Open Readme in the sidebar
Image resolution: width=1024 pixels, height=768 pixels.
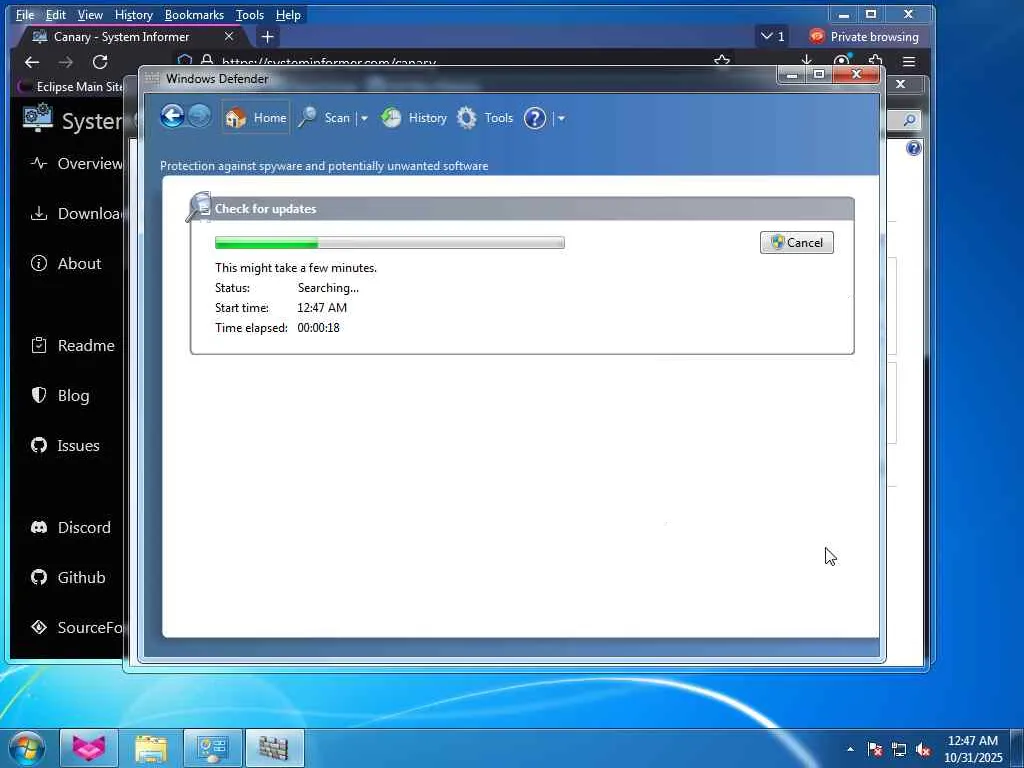click(x=72, y=345)
